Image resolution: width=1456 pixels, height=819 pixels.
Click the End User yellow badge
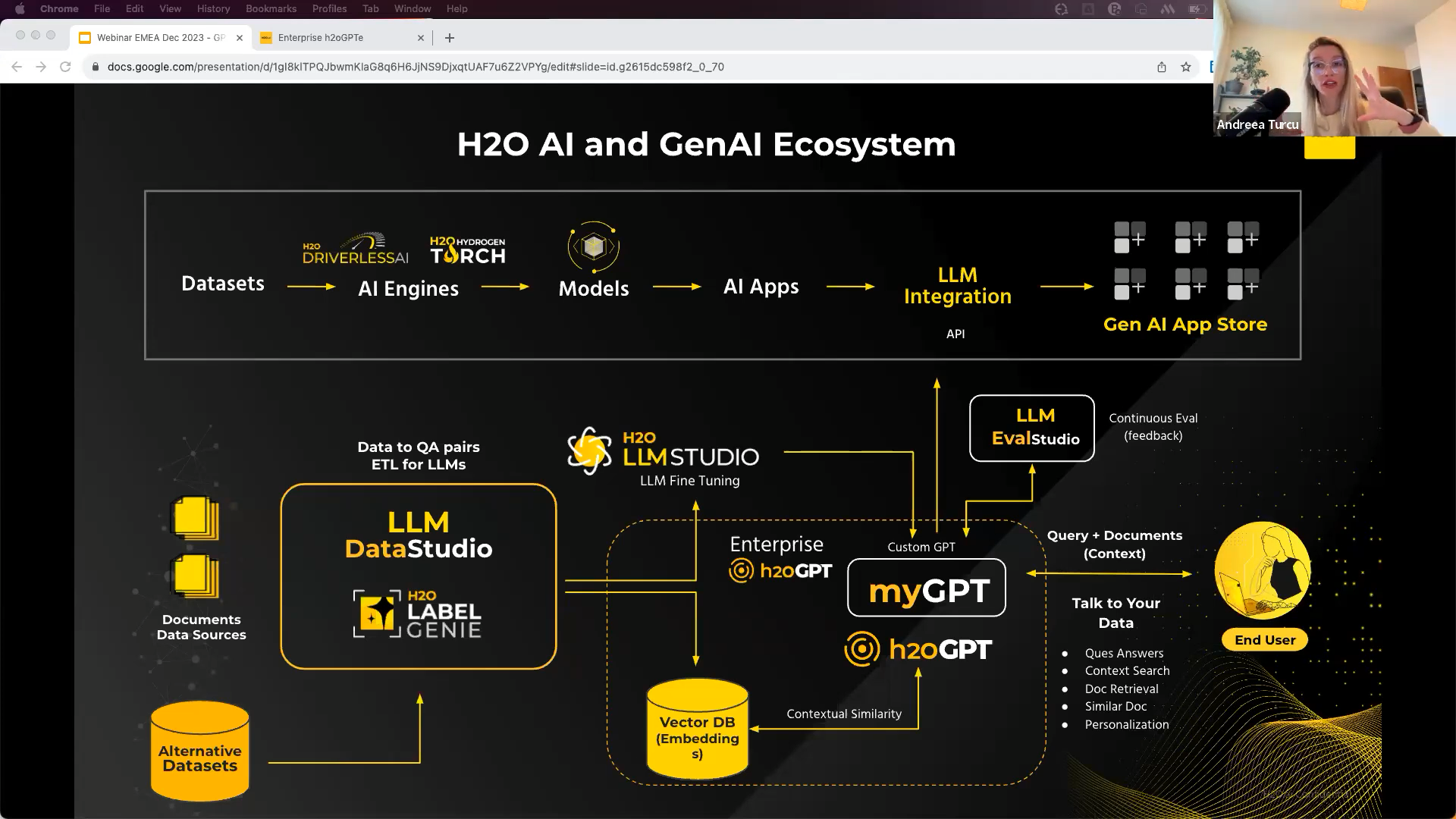pyautogui.click(x=1265, y=640)
